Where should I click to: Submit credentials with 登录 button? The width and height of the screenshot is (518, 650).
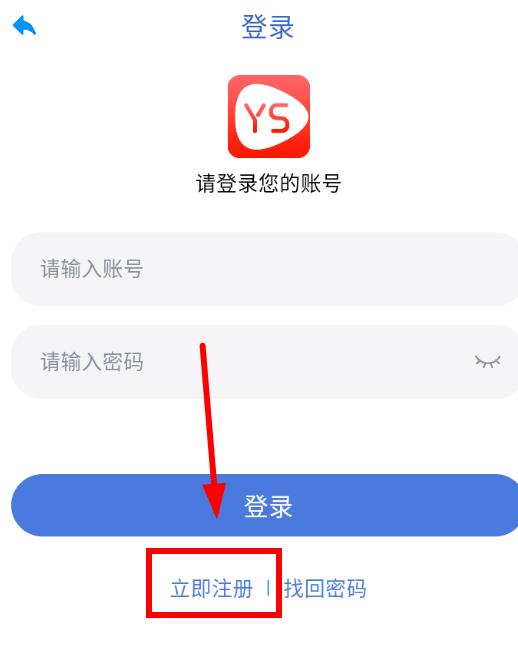(x=264, y=505)
